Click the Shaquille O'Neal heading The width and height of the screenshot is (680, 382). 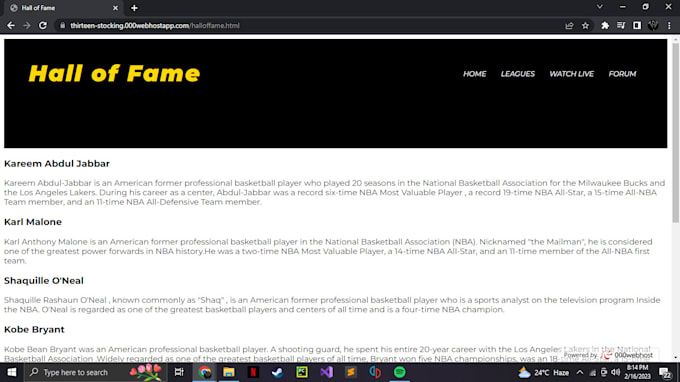click(44, 281)
